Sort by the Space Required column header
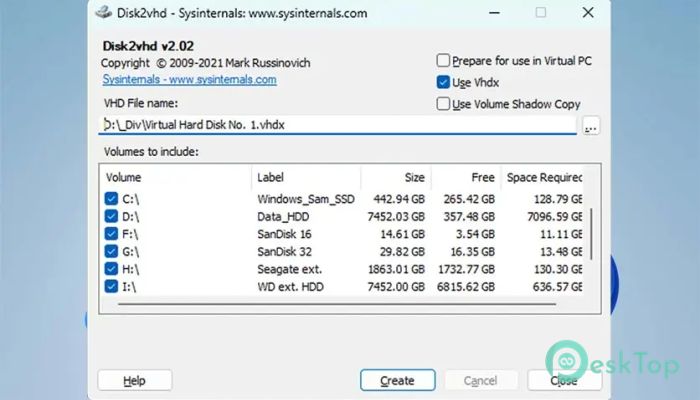This screenshot has width=700, height=400. point(542,177)
